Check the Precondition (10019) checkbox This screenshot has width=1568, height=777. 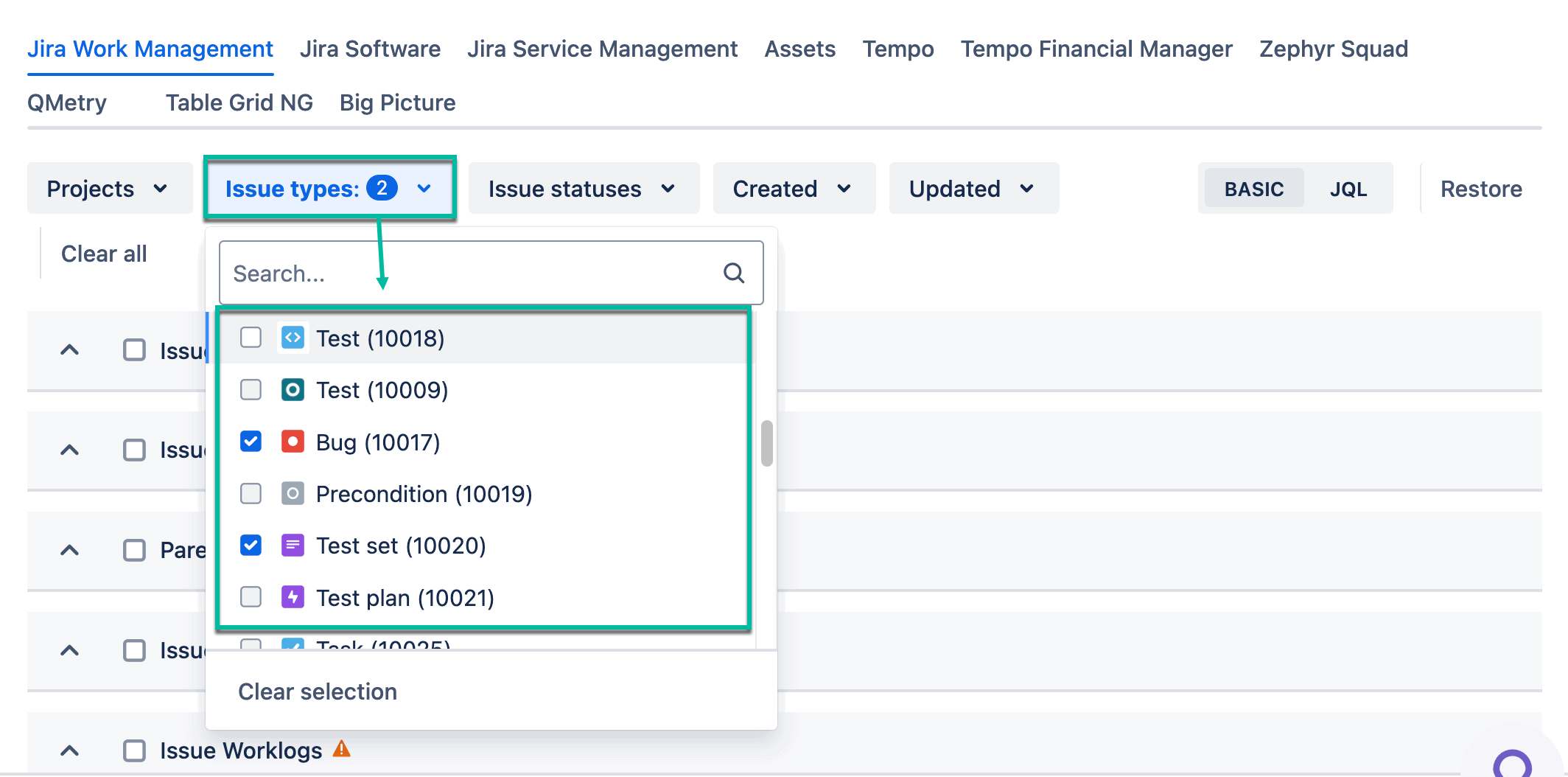(251, 493)
